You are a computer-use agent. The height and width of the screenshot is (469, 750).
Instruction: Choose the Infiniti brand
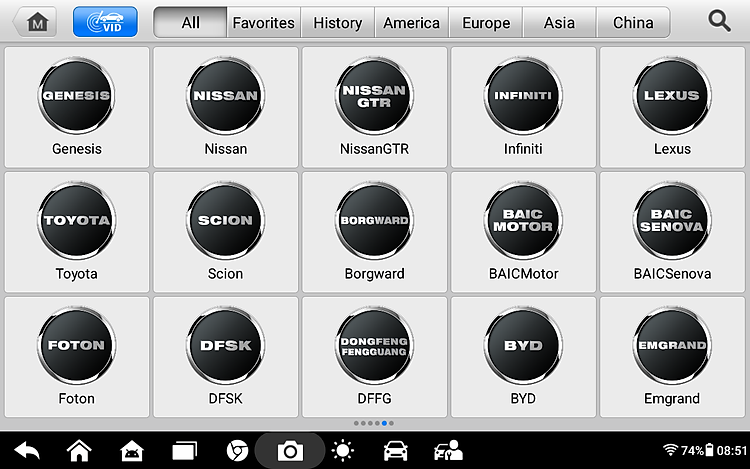point(523,107)
